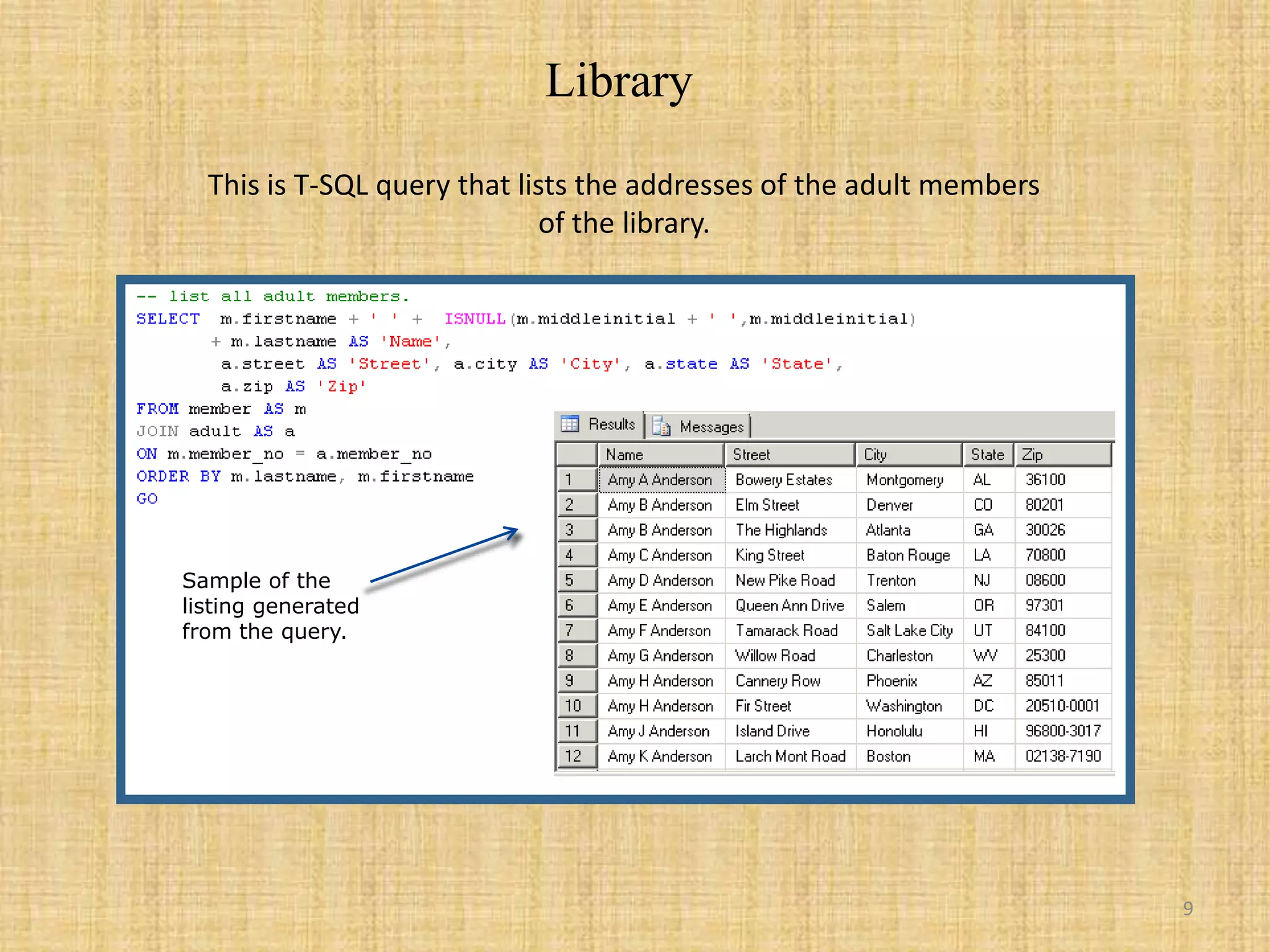Click the 'Tamarack Road' cell
1270x952 pixels.
click(791, 630)
